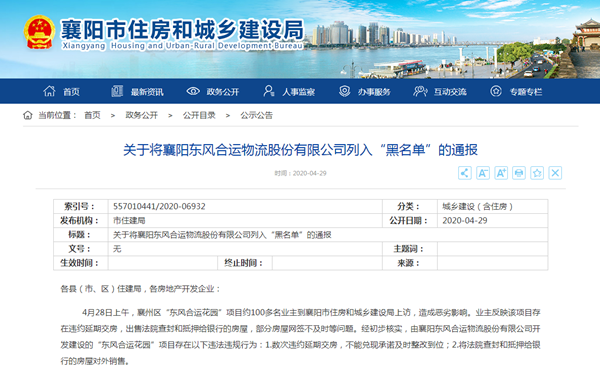Viewport: 600px width, 370px height.
Task: Go to 首页 in the breadcrumb
Action: pos(92,115)
